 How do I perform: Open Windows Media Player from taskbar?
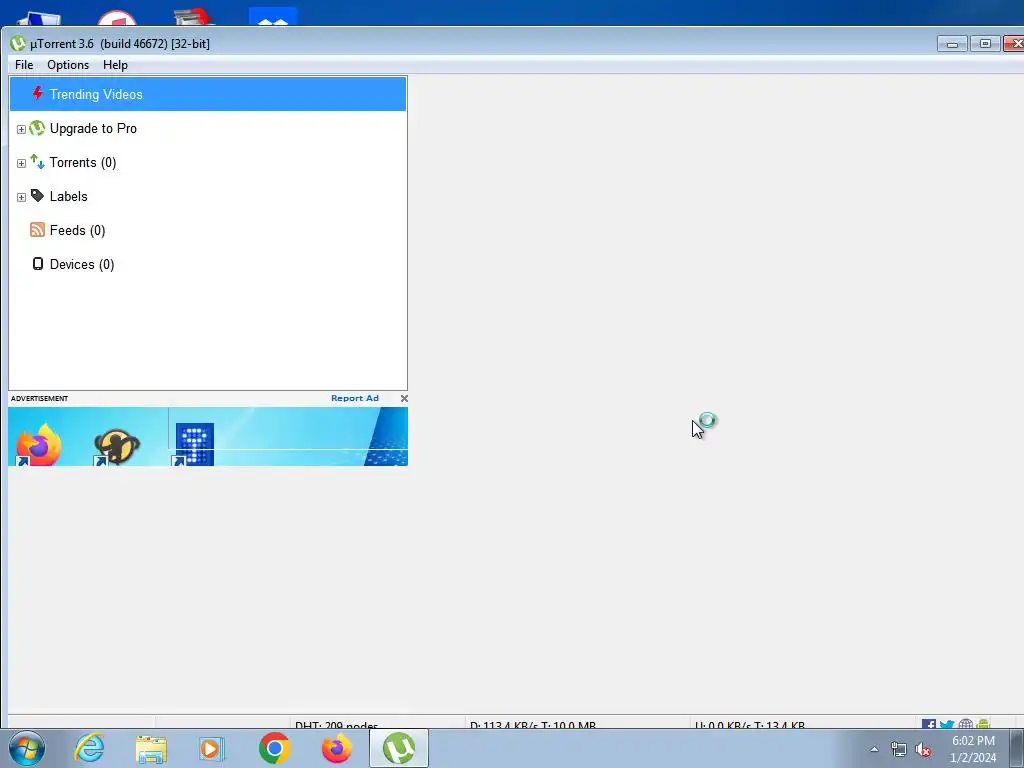coord(212,748)
